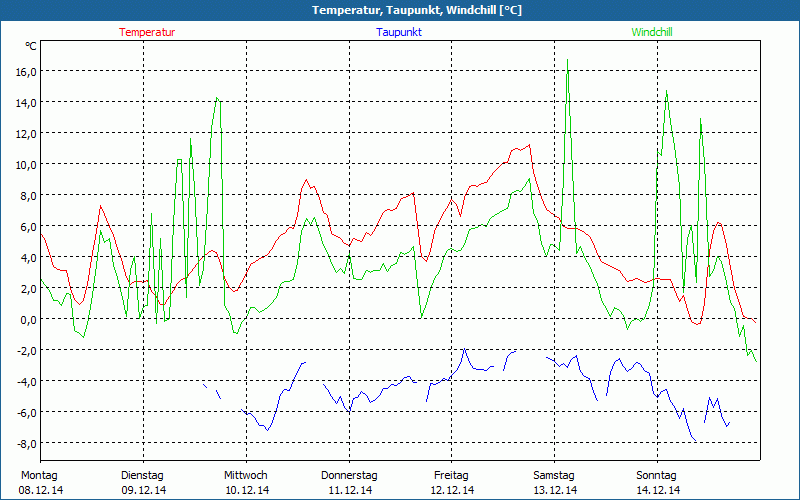The height and width of the screenshot is (500, 800).
Task: Select the 6,0 y-axis value
Action: tap(28, 227)
